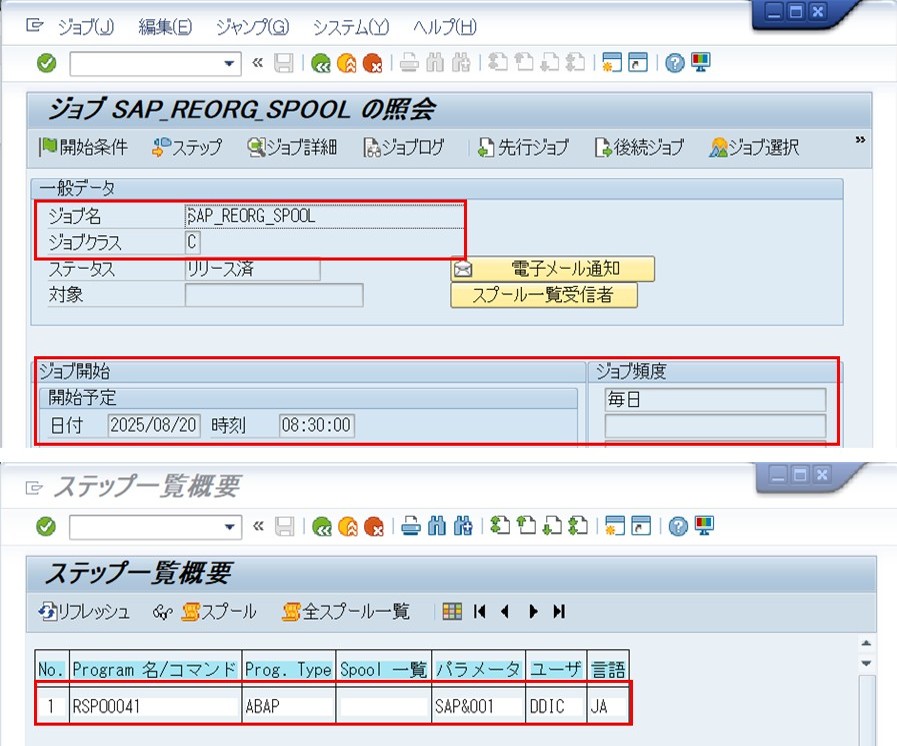897x746 pixels.
Task: Click リフレッシュ in the step list
Action: 84,611
